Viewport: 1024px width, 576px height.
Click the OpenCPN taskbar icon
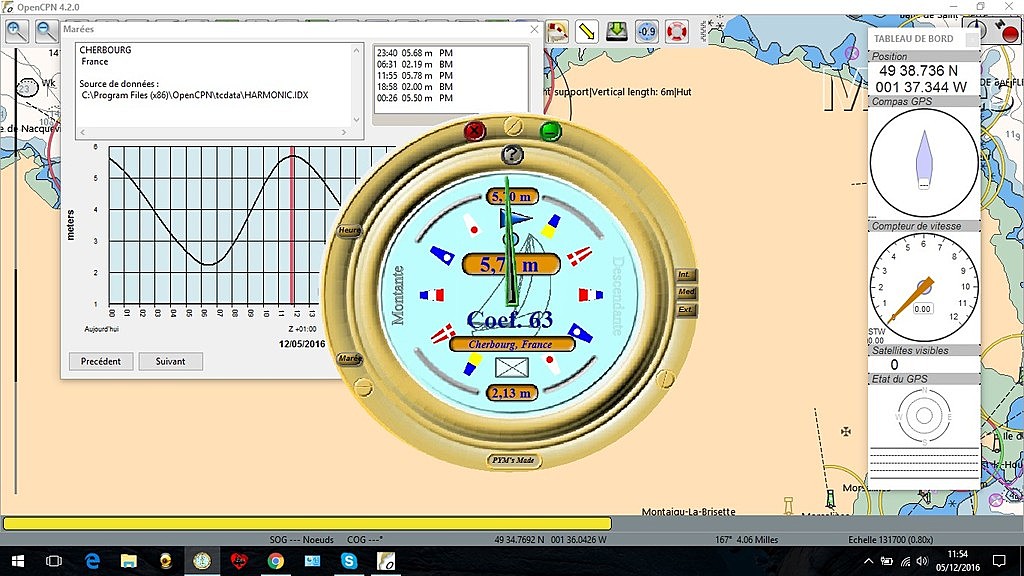tap(386, 561)
